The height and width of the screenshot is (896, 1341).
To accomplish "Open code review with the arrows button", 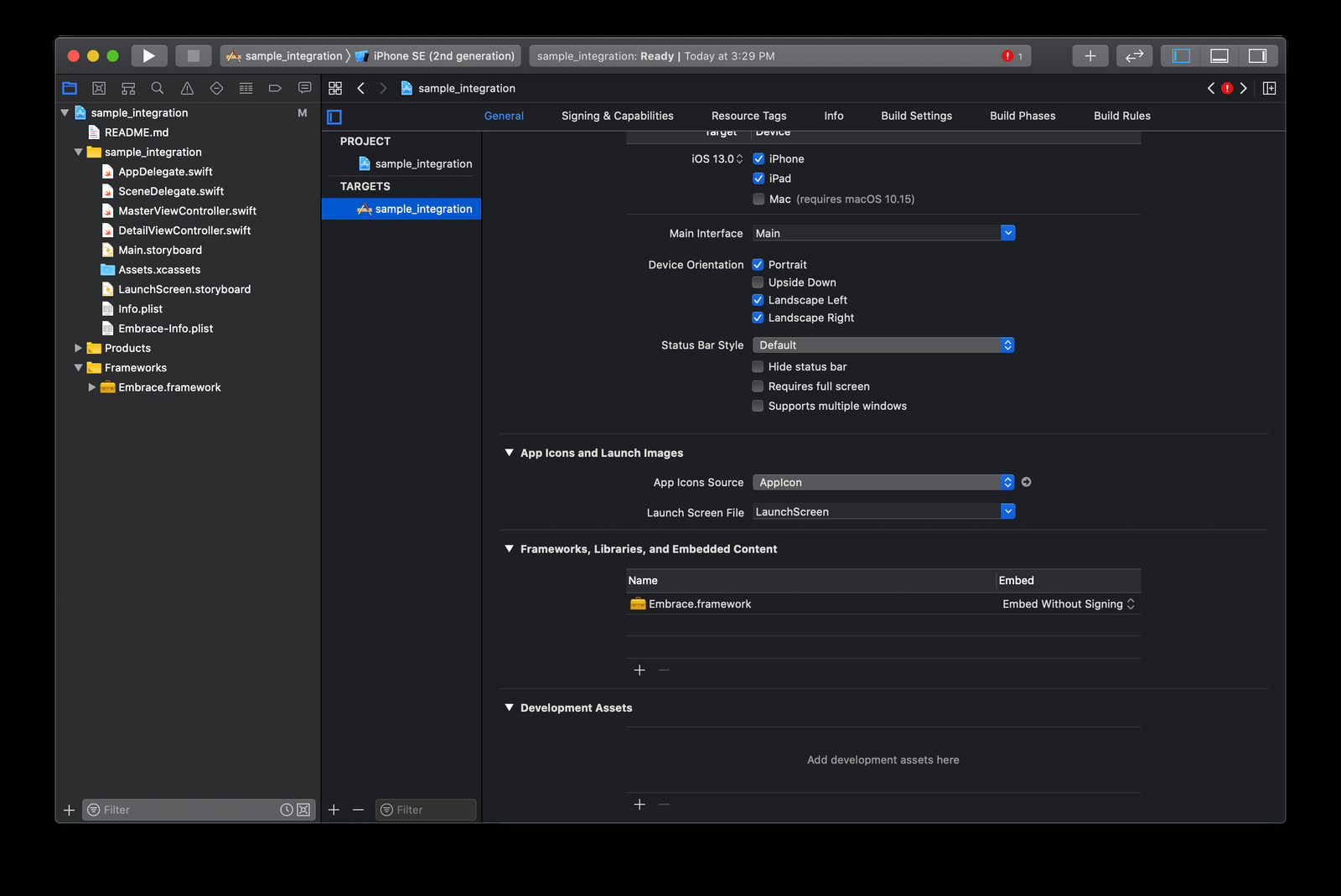I will pos(1135,56).
